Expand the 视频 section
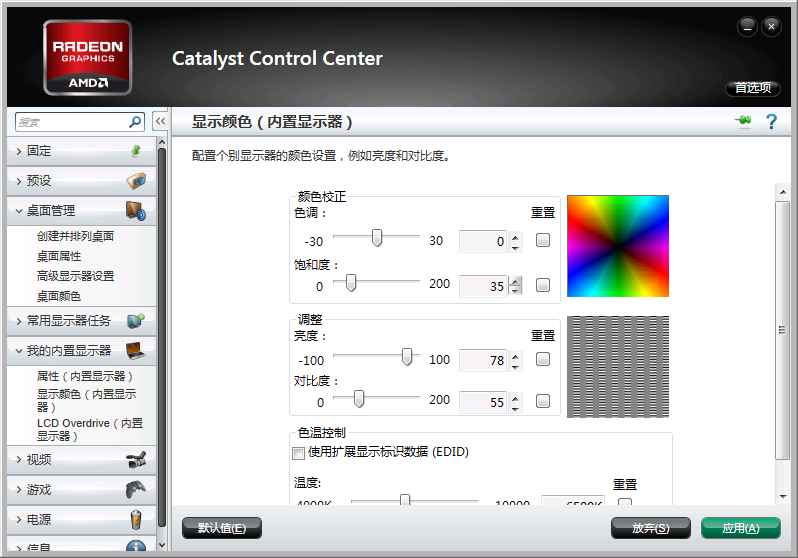 click(x=19, y=460)
